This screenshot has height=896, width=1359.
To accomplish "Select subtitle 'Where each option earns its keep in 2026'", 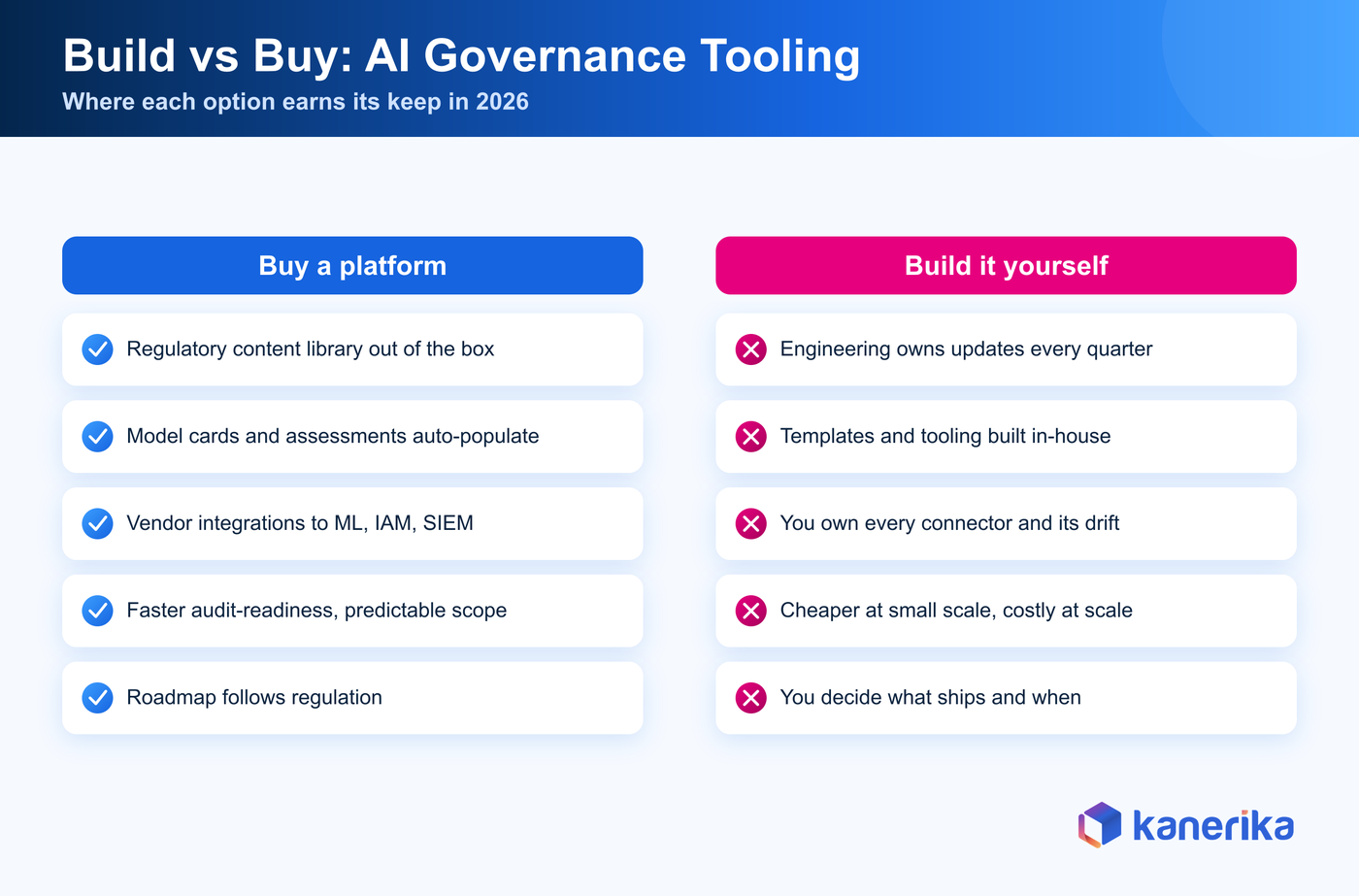I will coord(295,102).
